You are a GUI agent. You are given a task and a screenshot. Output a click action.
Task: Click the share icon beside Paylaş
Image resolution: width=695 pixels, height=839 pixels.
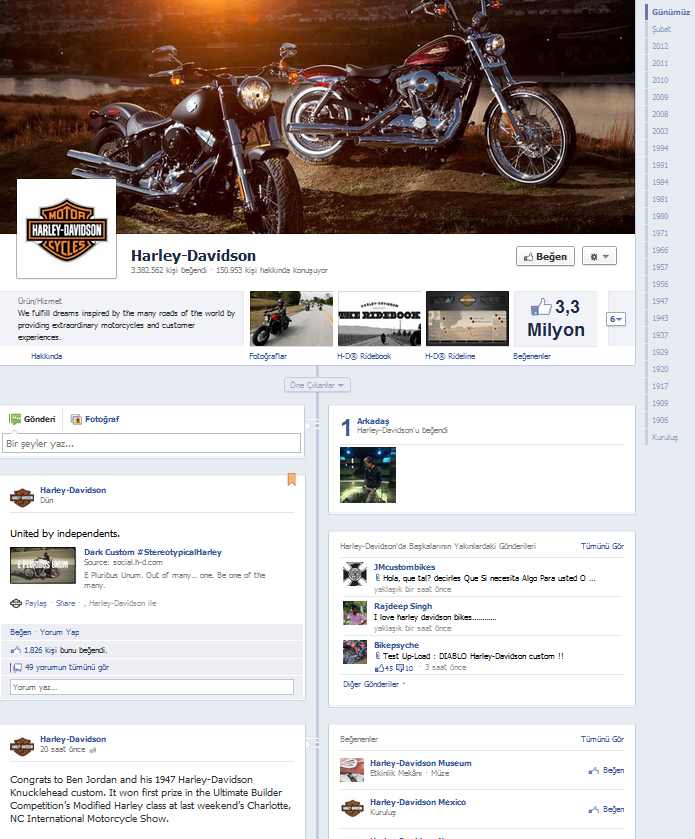[x=16, y=604]
